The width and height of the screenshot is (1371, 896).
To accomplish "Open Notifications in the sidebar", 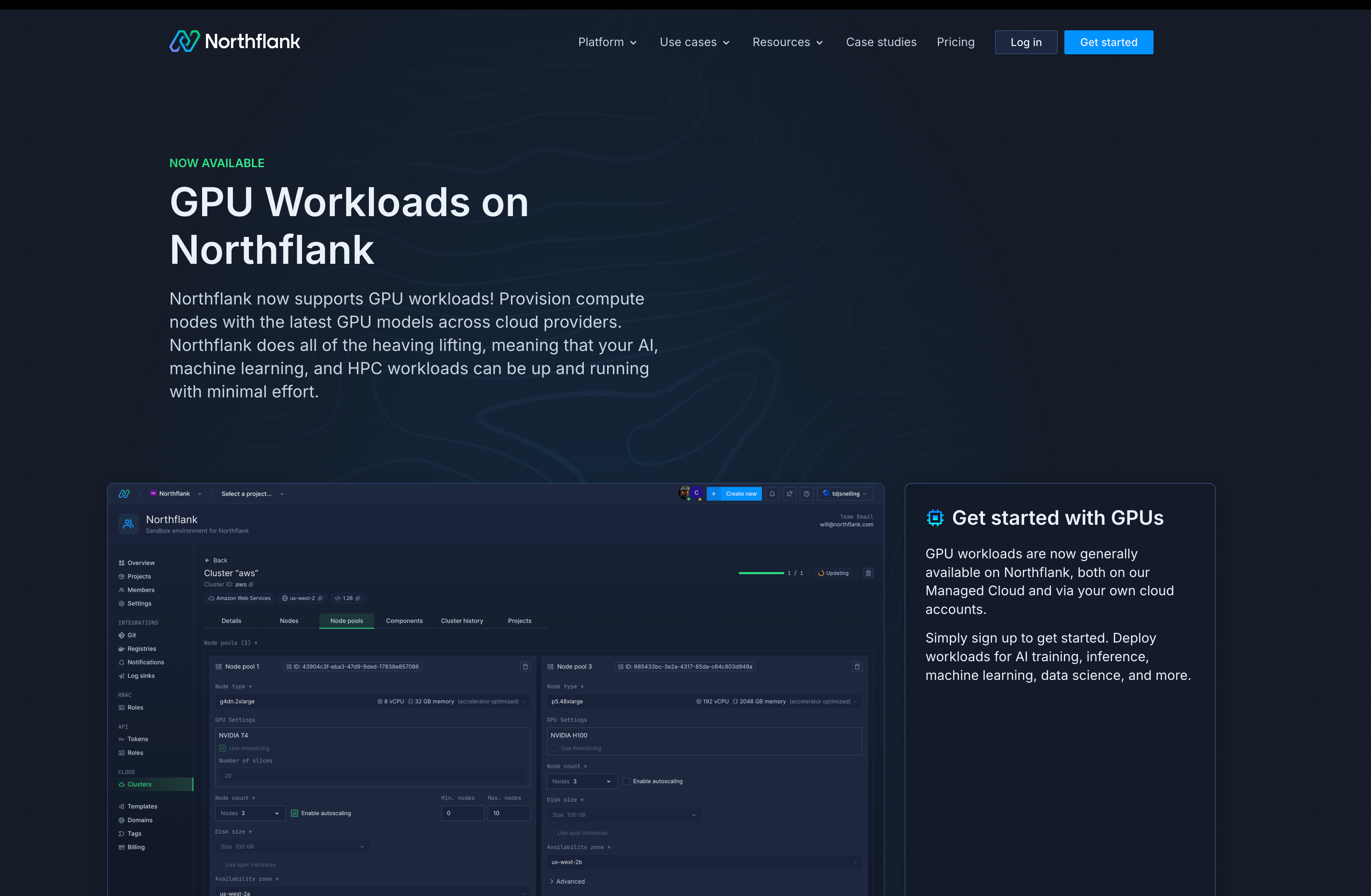I will 141,662.
